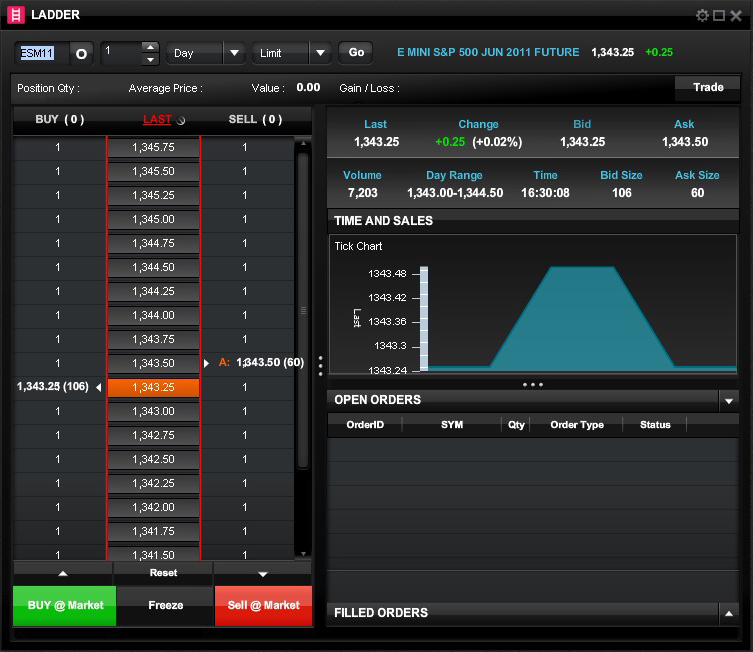Select the 1,344.50 price cell
Image resolution: width=753 pixels, height=652 pixels.
154,267
